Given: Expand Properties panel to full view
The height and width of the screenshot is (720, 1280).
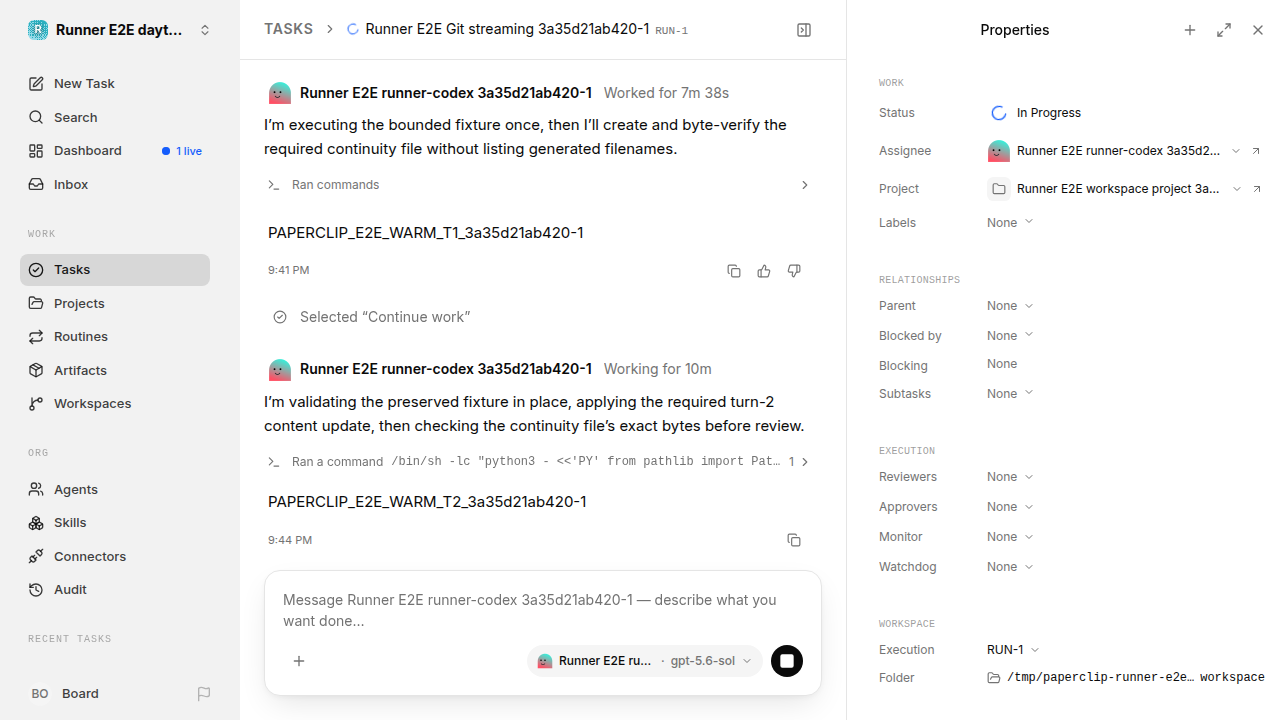Looking at the screenshot, I should pos(1224,30).
